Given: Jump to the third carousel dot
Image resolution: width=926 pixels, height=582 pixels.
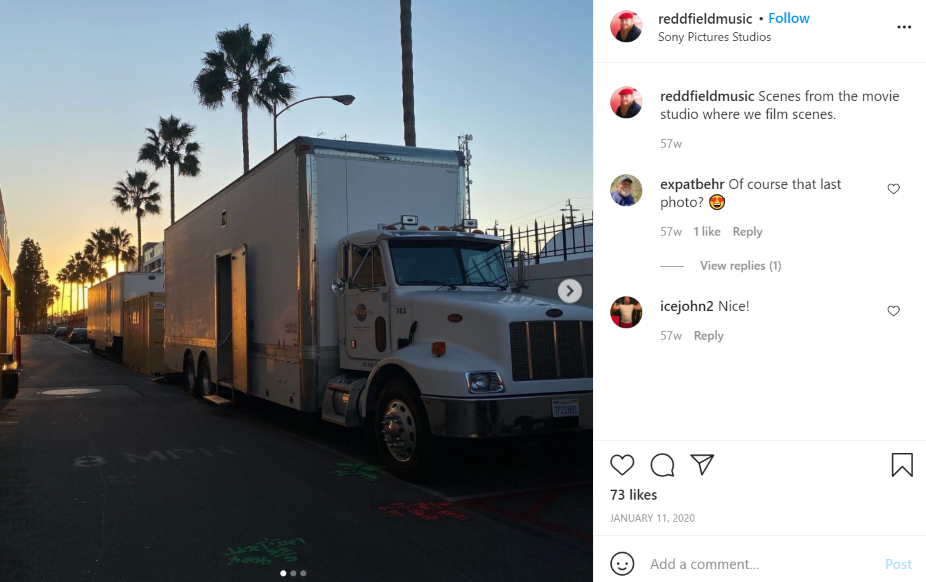Looking at the screenshot, I should click(304, 573).
